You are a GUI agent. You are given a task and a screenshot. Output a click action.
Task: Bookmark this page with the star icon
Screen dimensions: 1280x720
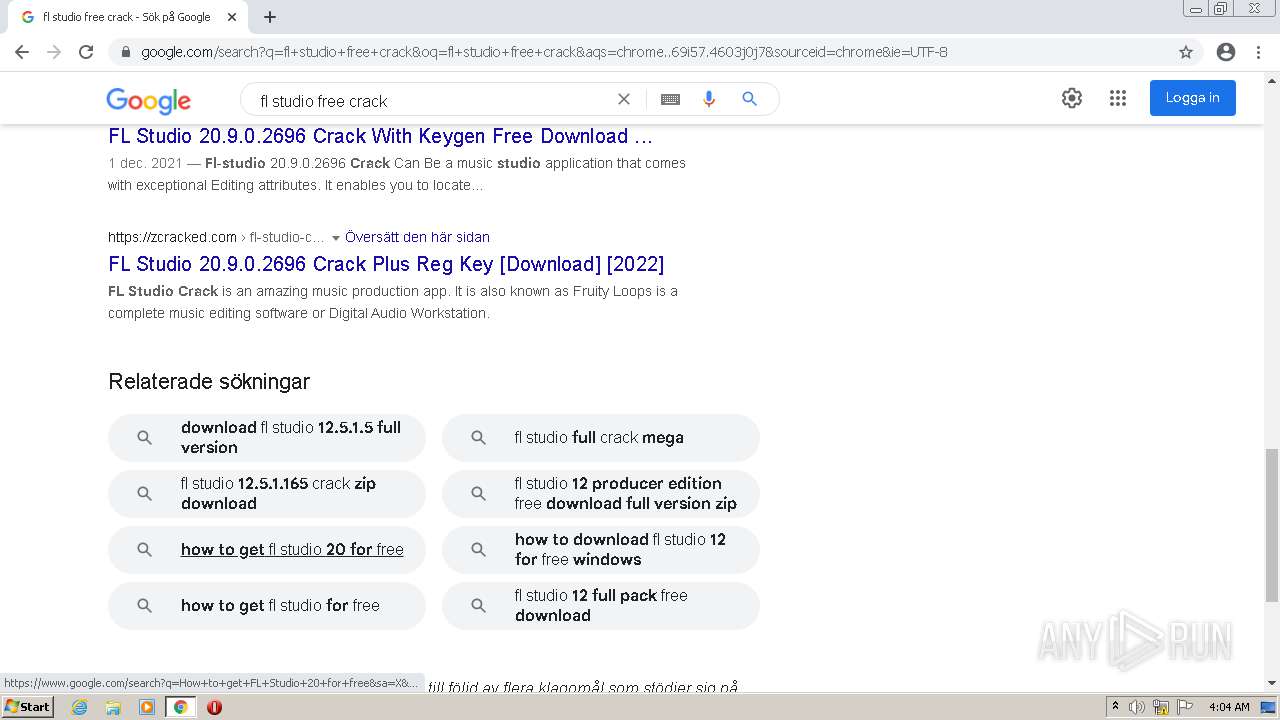point(1186,52)
